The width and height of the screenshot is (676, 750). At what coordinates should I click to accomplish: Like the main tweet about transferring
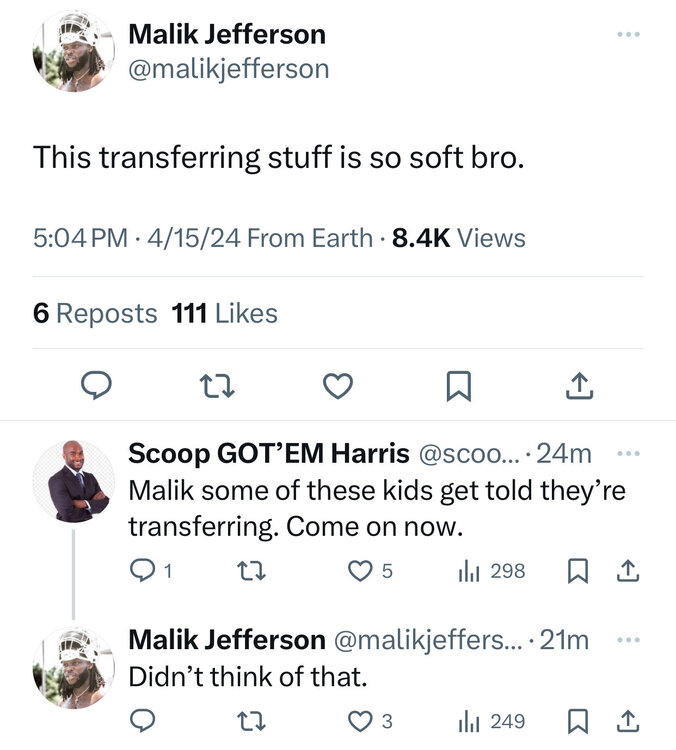click(339, 385)
